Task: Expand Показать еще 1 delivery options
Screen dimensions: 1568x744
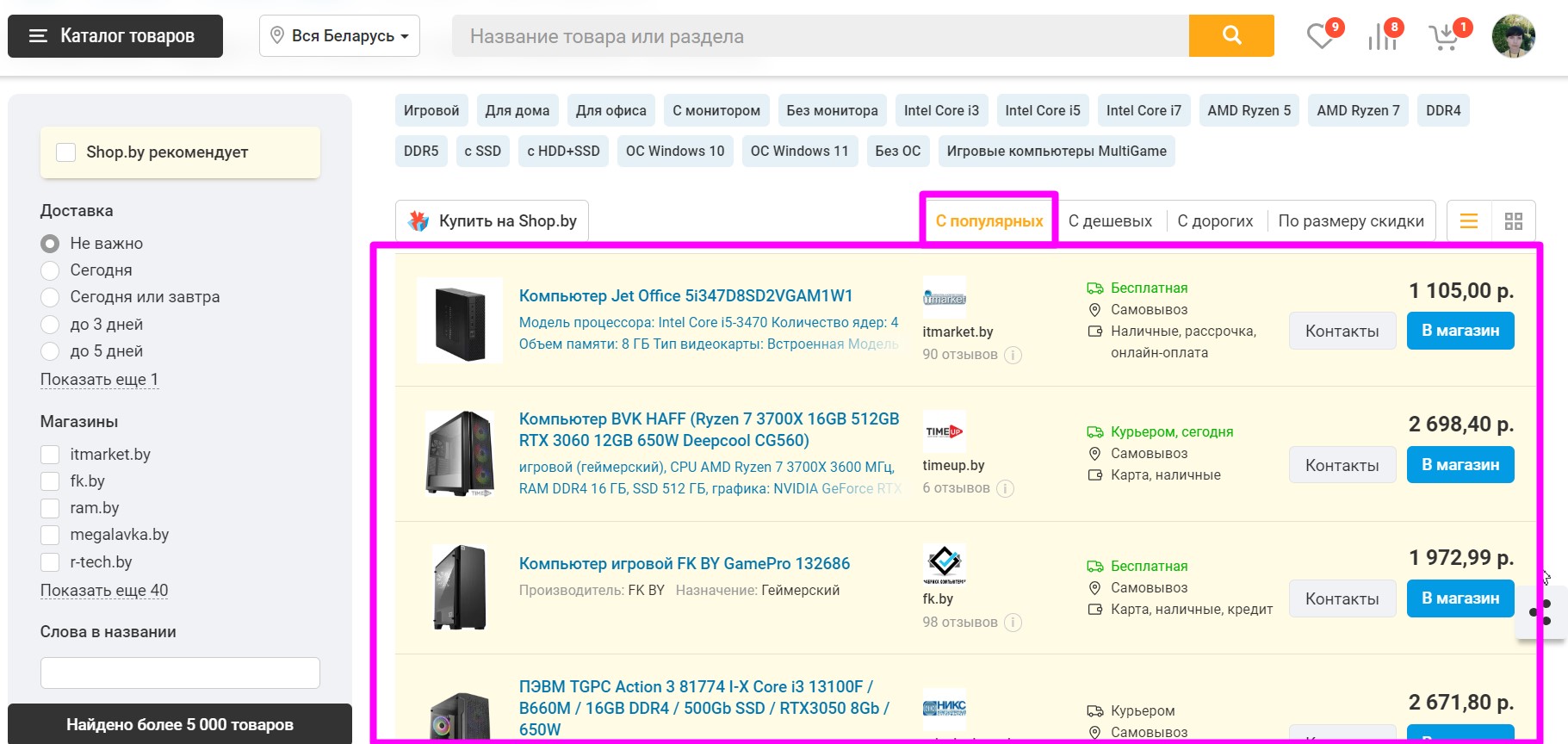Action: point(99,380)
